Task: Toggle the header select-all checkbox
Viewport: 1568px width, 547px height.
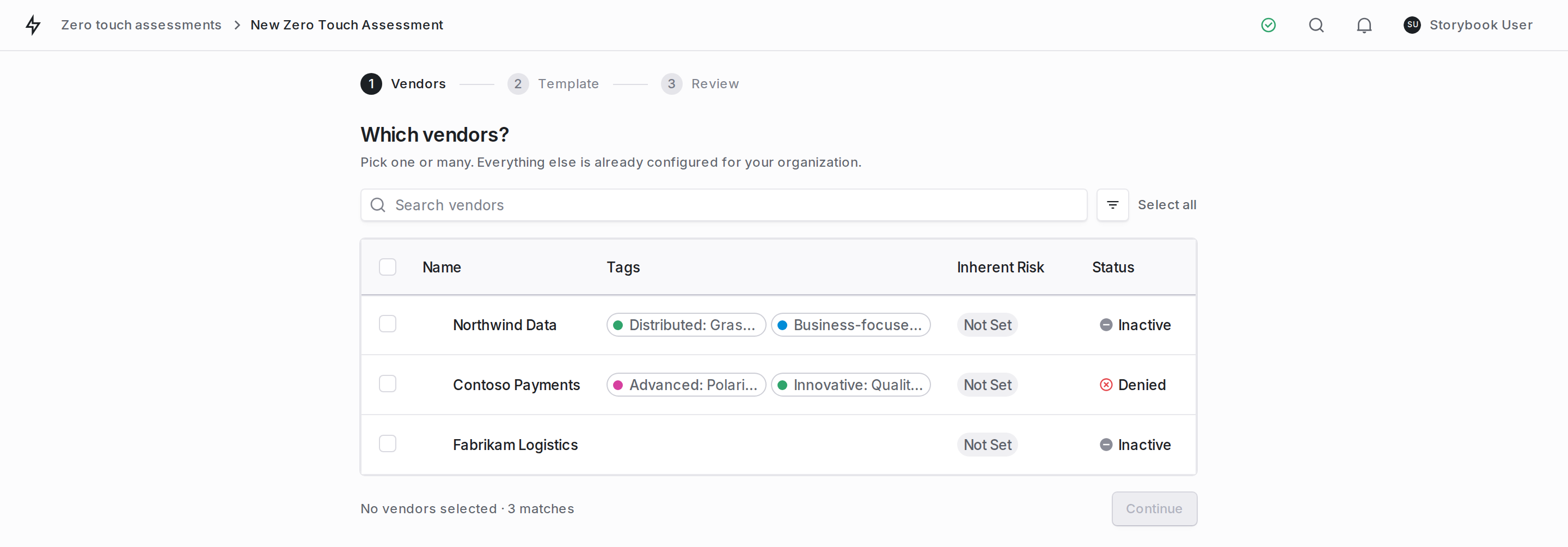Action: click(x=388, y=267)
